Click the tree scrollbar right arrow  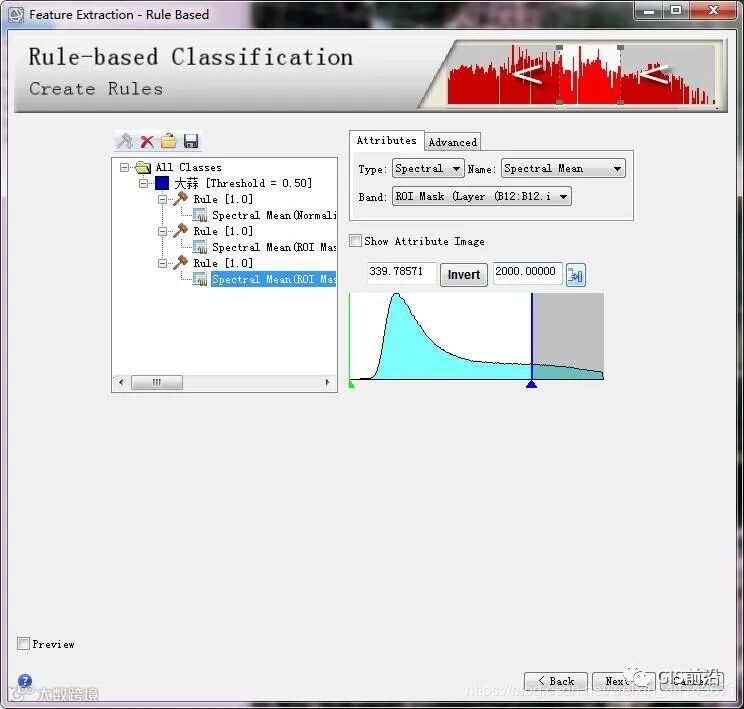click(327, 382)
